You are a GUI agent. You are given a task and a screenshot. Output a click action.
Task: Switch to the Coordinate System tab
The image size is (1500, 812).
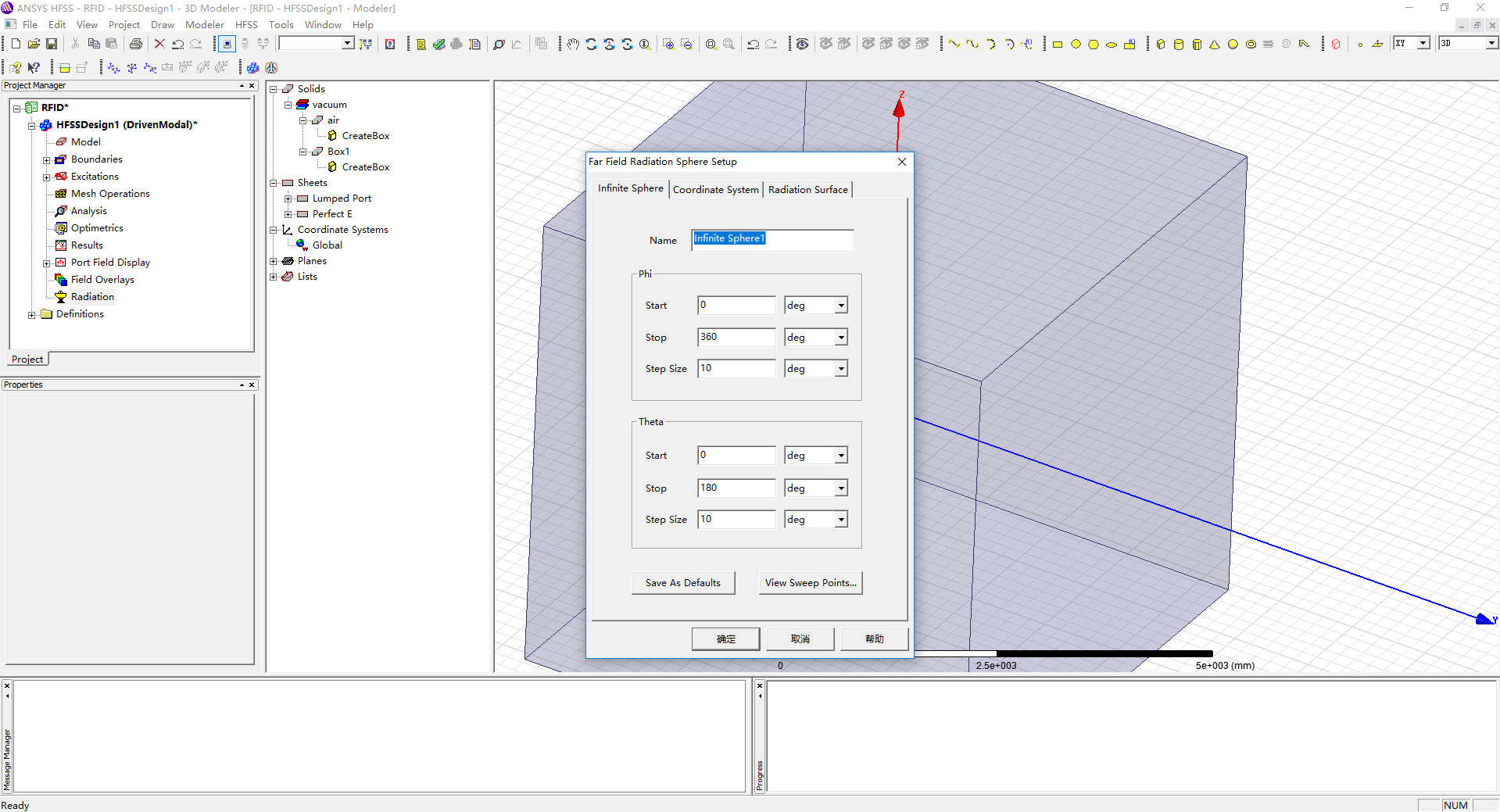tap(715, 190)
